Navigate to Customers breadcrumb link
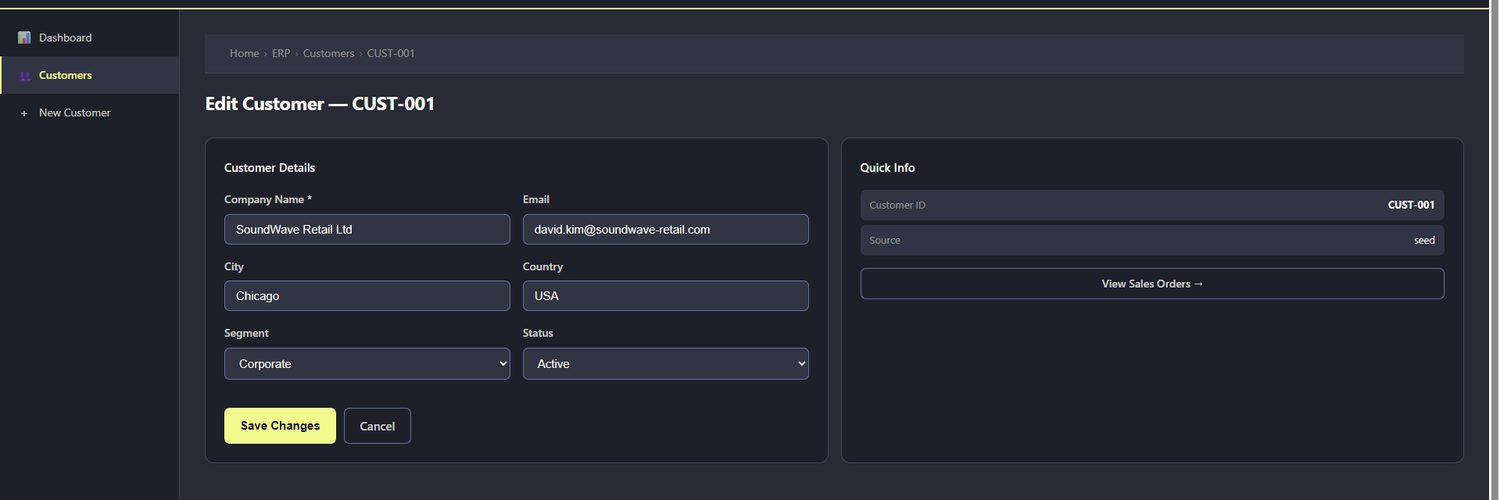Screen dimensions: 1500x500 click(328, 53)
